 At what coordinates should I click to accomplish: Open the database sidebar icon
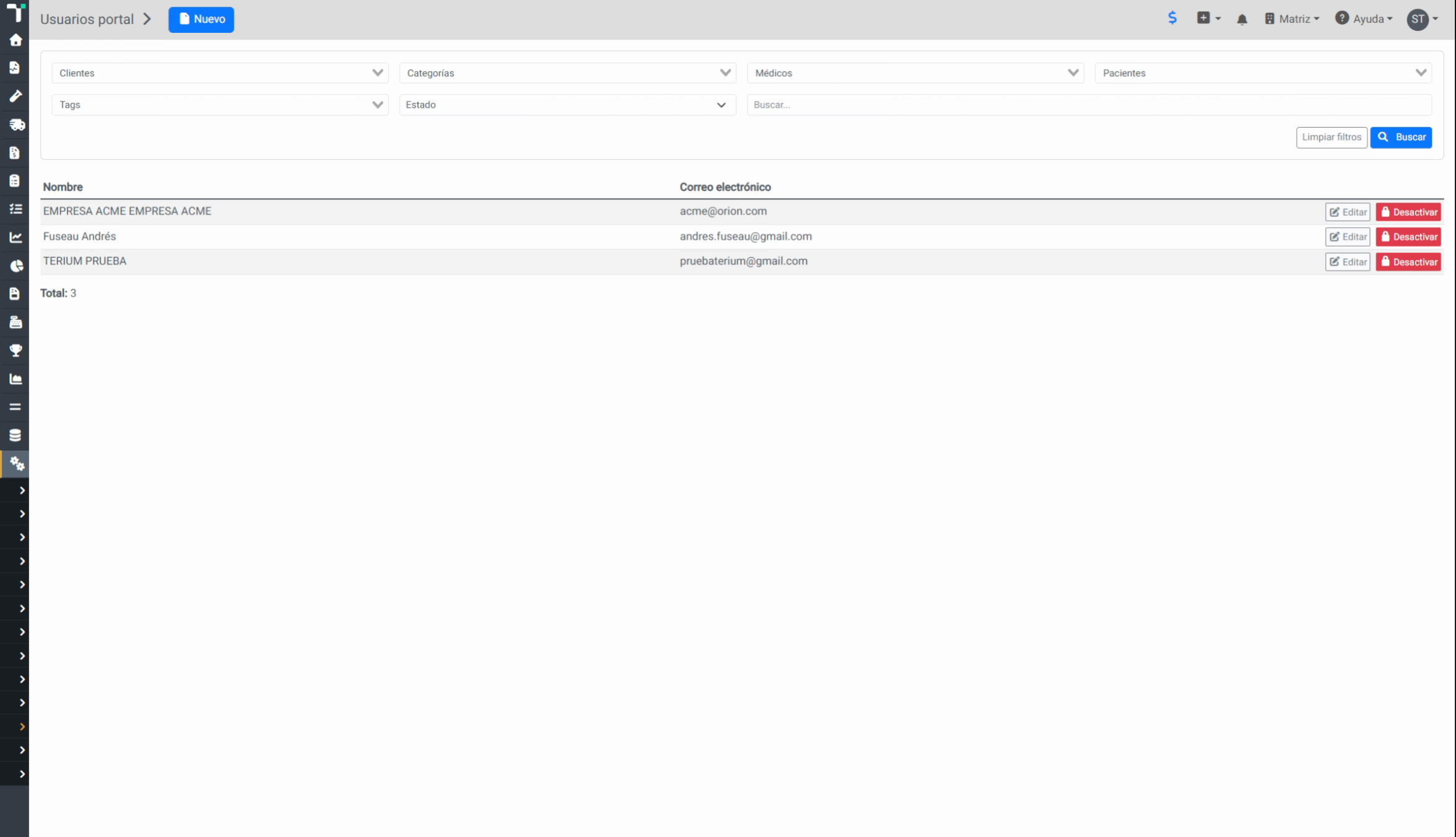pos(15,435)
